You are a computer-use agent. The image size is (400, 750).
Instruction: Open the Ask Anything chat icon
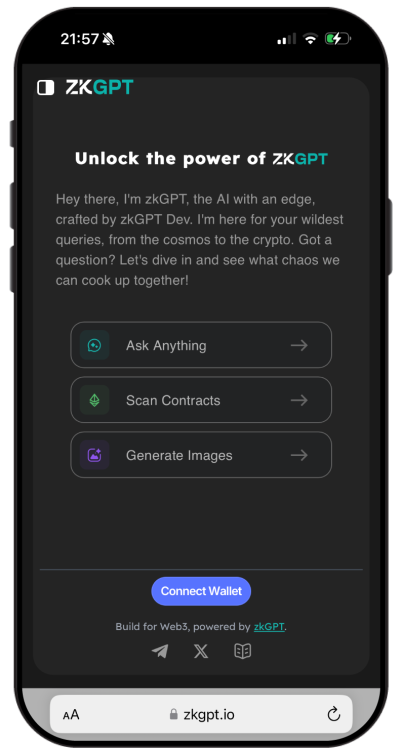(x=95, y=345)
